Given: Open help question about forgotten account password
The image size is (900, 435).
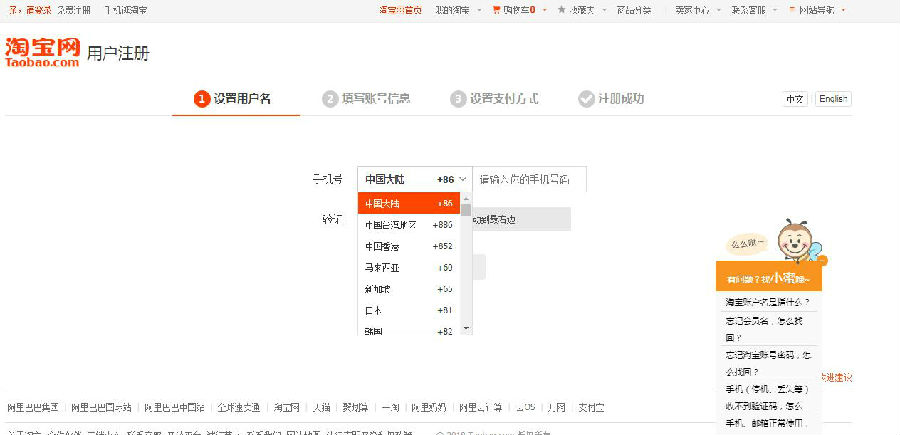Looking at the screenshot, I should pyautogui.click(x=769, y=363).
